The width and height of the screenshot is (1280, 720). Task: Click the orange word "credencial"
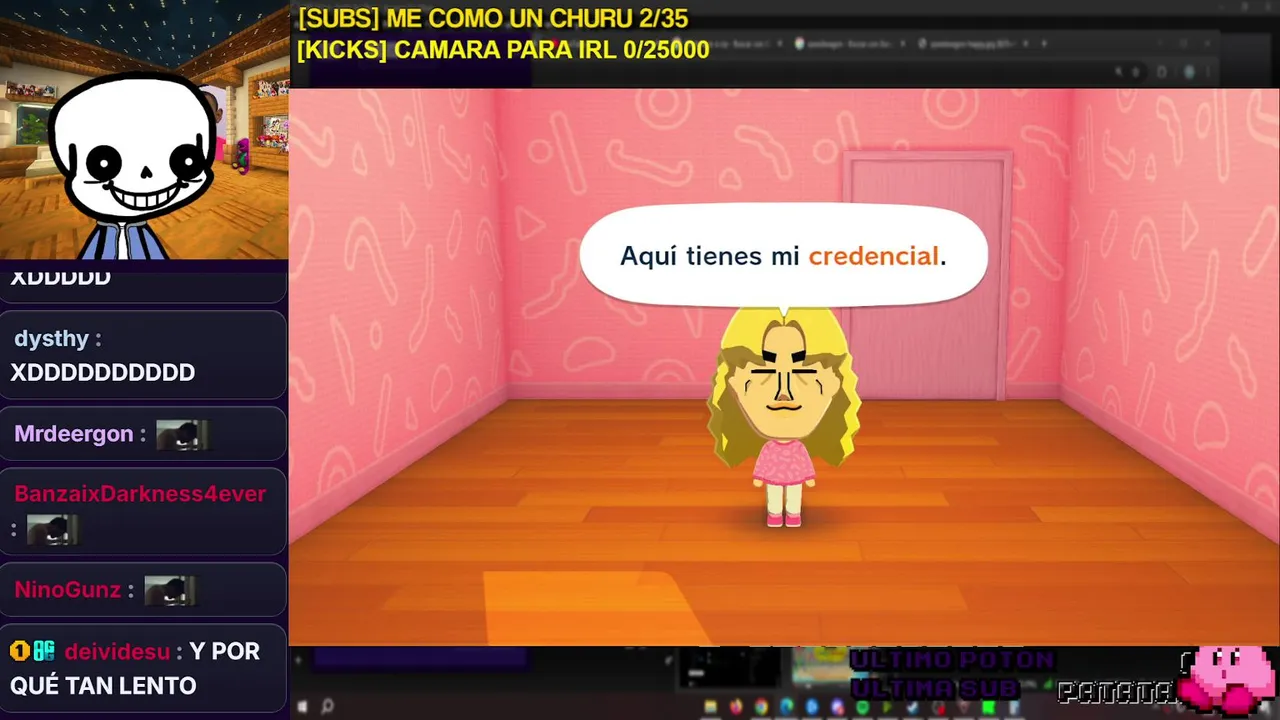pyautogui.click(x=874, y=256)
